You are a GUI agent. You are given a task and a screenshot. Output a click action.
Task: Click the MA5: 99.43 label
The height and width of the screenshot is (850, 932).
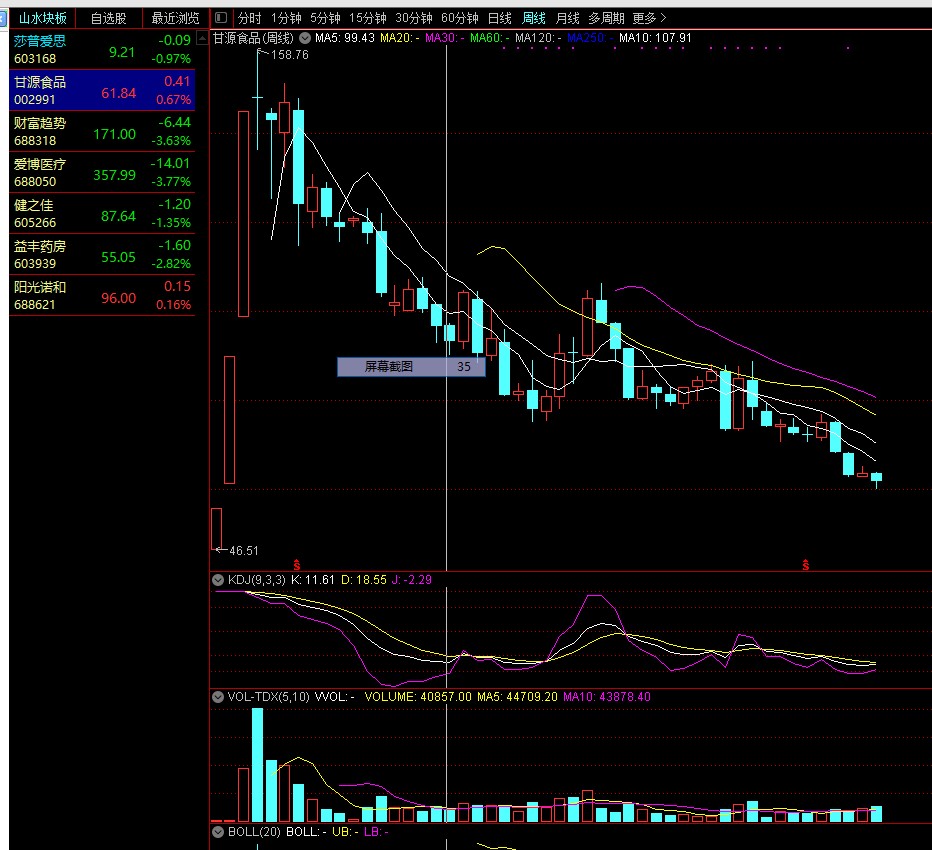pyautogui.click(x=345, y=38)
